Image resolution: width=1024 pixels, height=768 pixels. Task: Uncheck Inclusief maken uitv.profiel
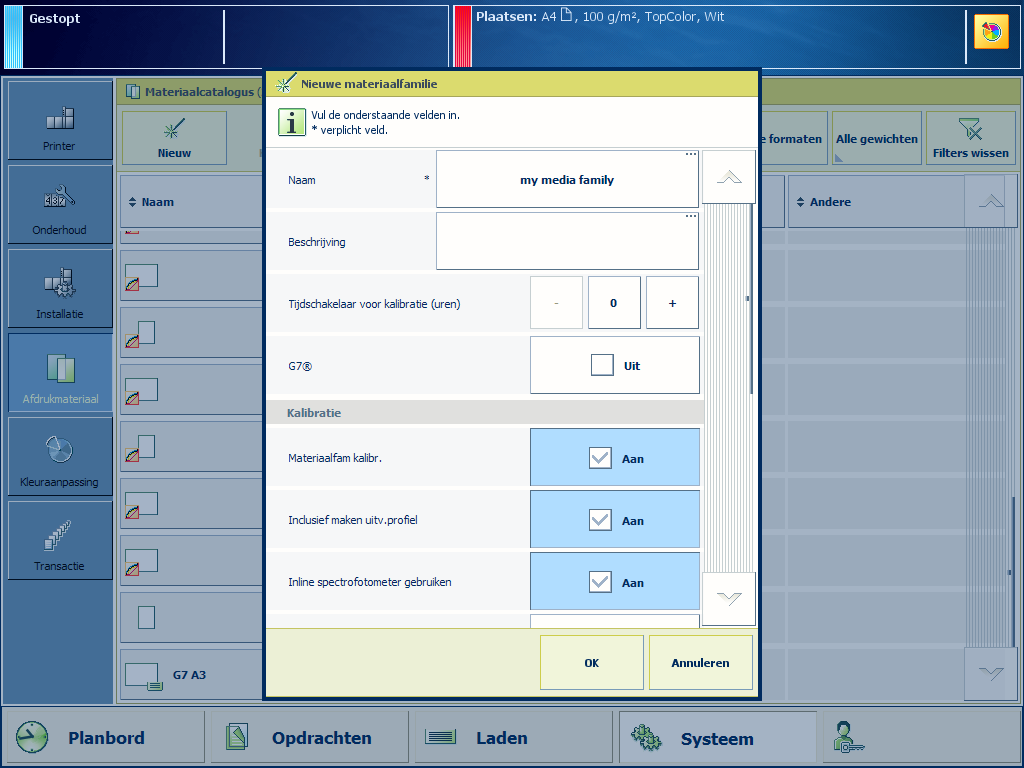[x=600, y=520]
